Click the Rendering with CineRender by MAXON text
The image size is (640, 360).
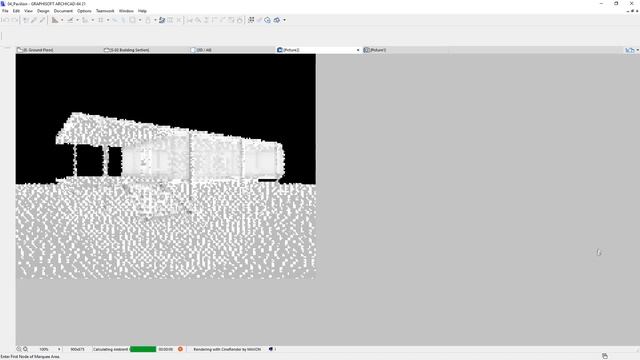tap(227, 349)
